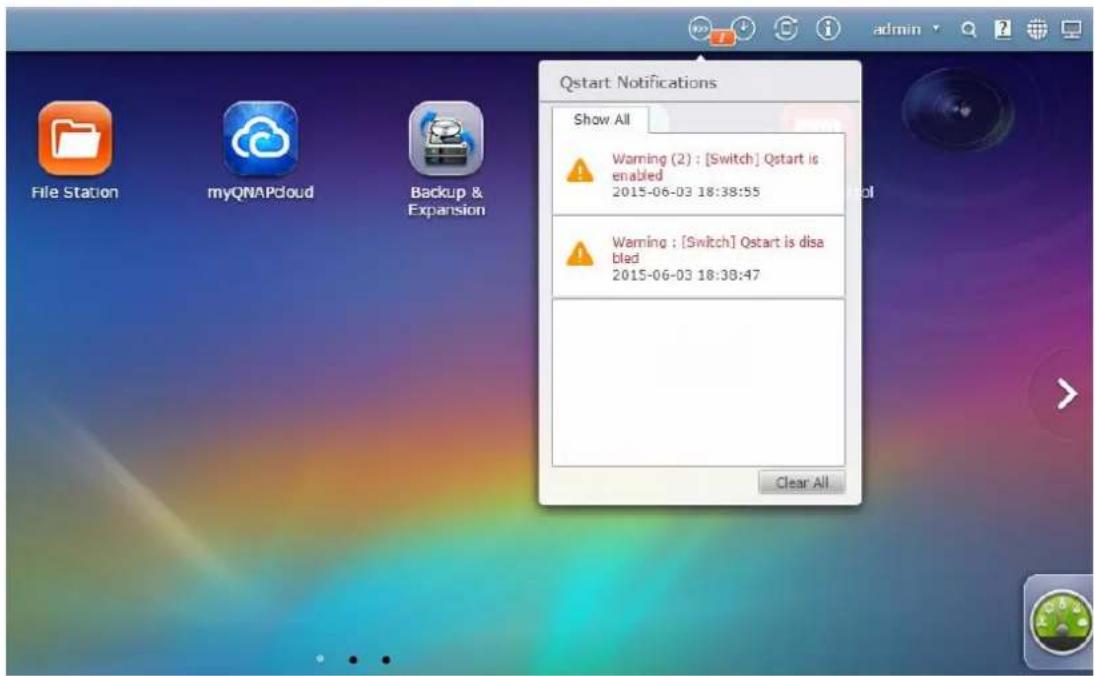Click the globe language icon

pos(1037,29)
